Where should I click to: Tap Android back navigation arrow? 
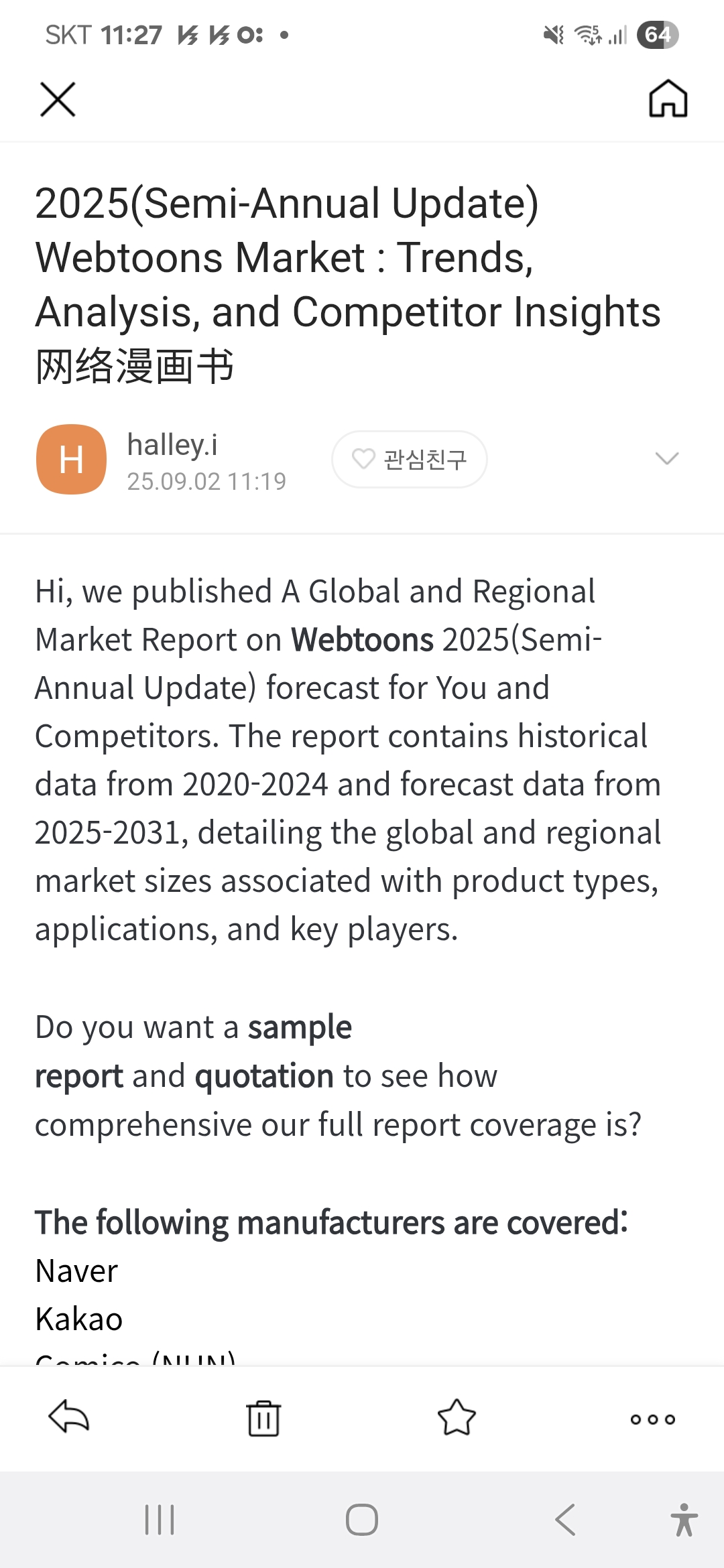(565, 1519)
